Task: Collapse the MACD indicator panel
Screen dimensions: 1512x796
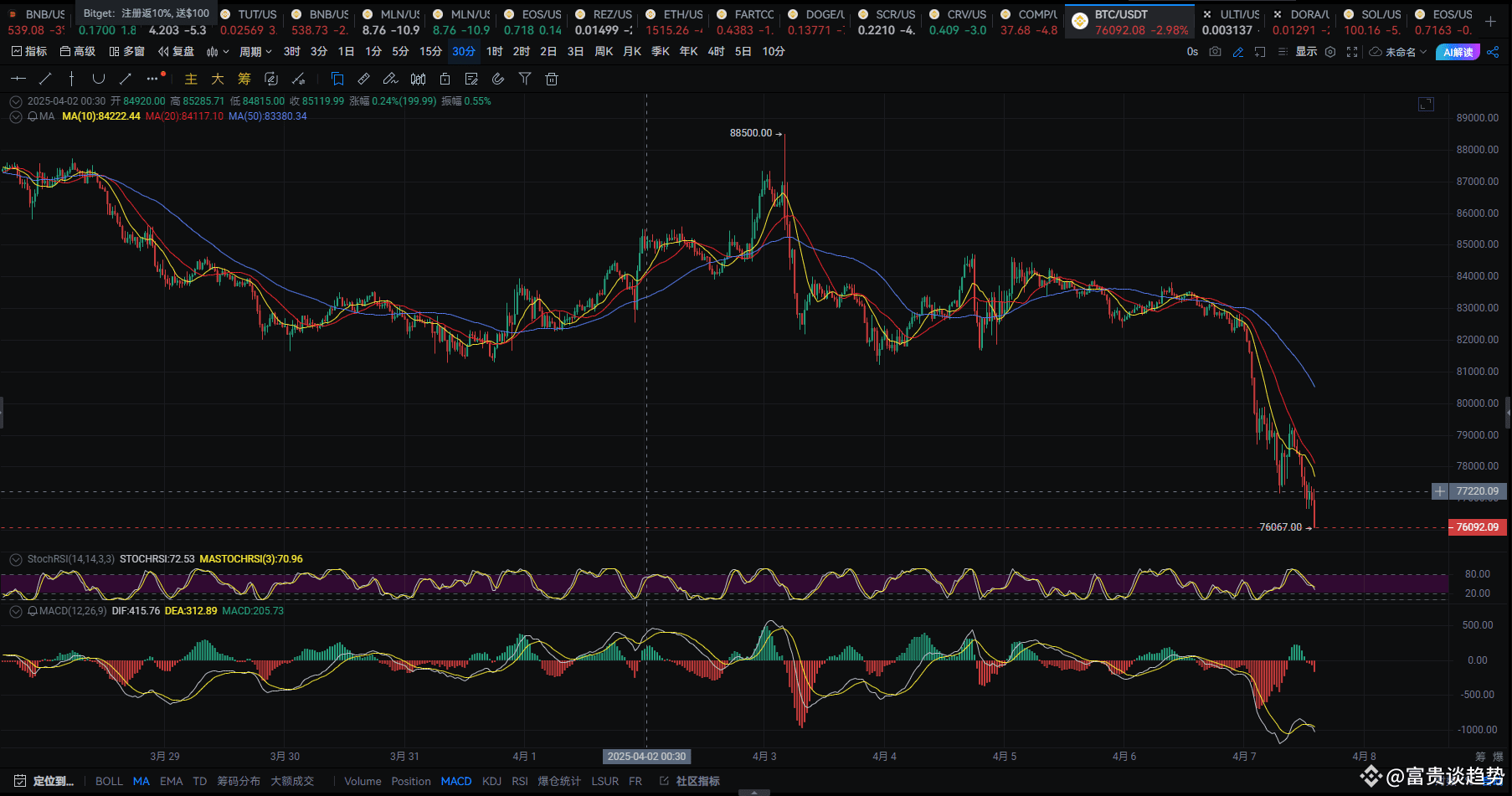Action: [x=15, y=611]
